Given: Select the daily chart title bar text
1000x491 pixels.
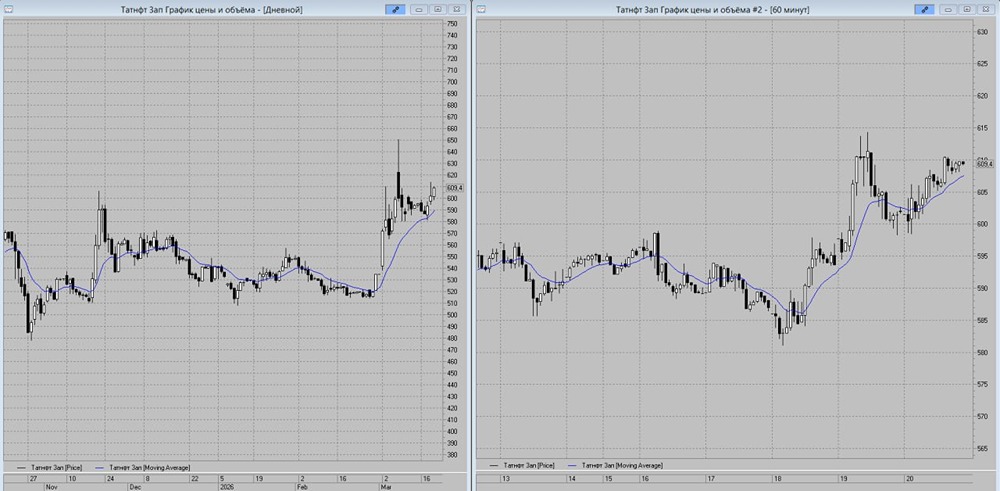Looking at the screenshot, I should coord(212,10).
